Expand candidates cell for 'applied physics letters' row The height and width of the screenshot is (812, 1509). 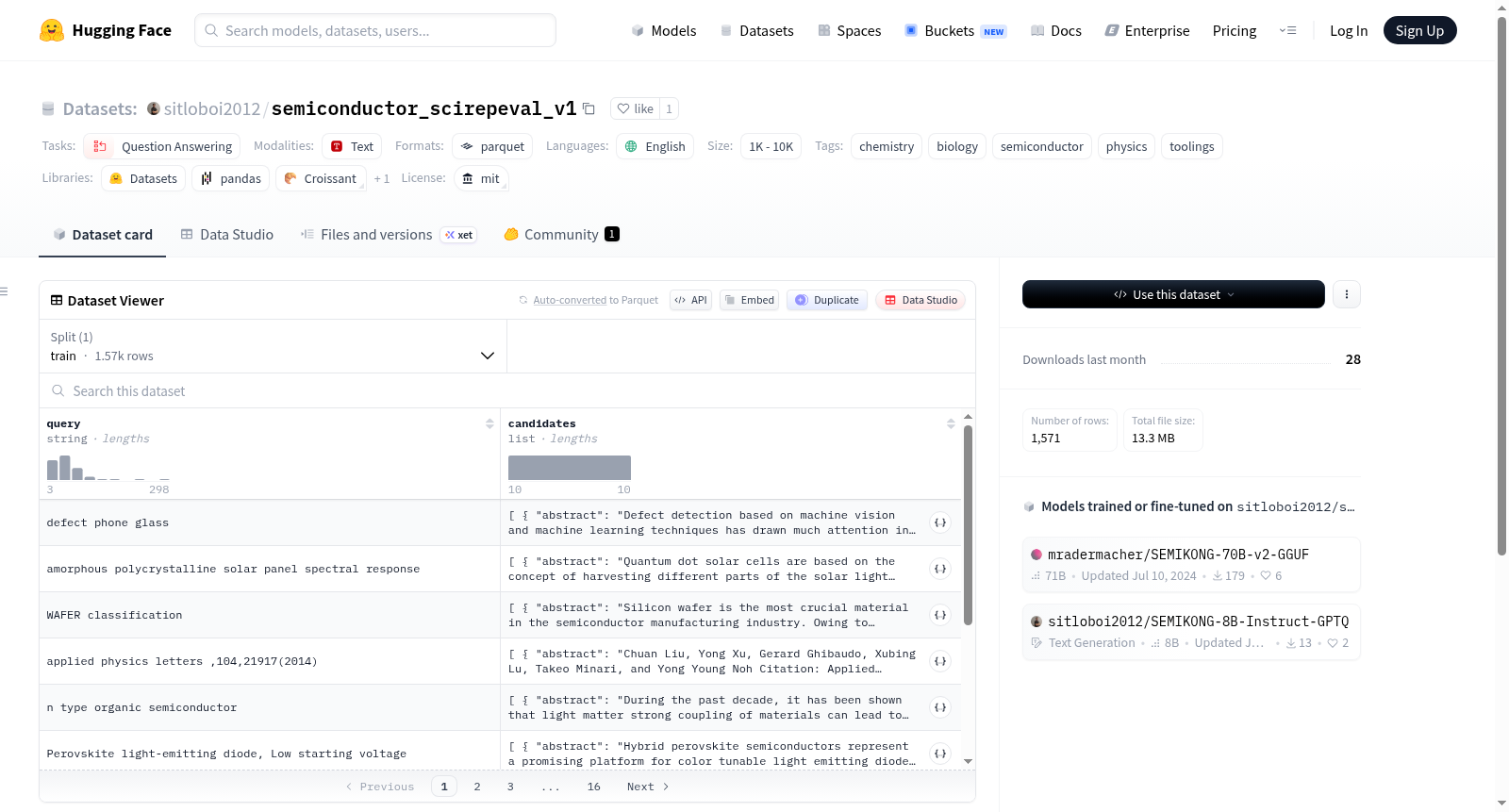(x=940, y=661)
